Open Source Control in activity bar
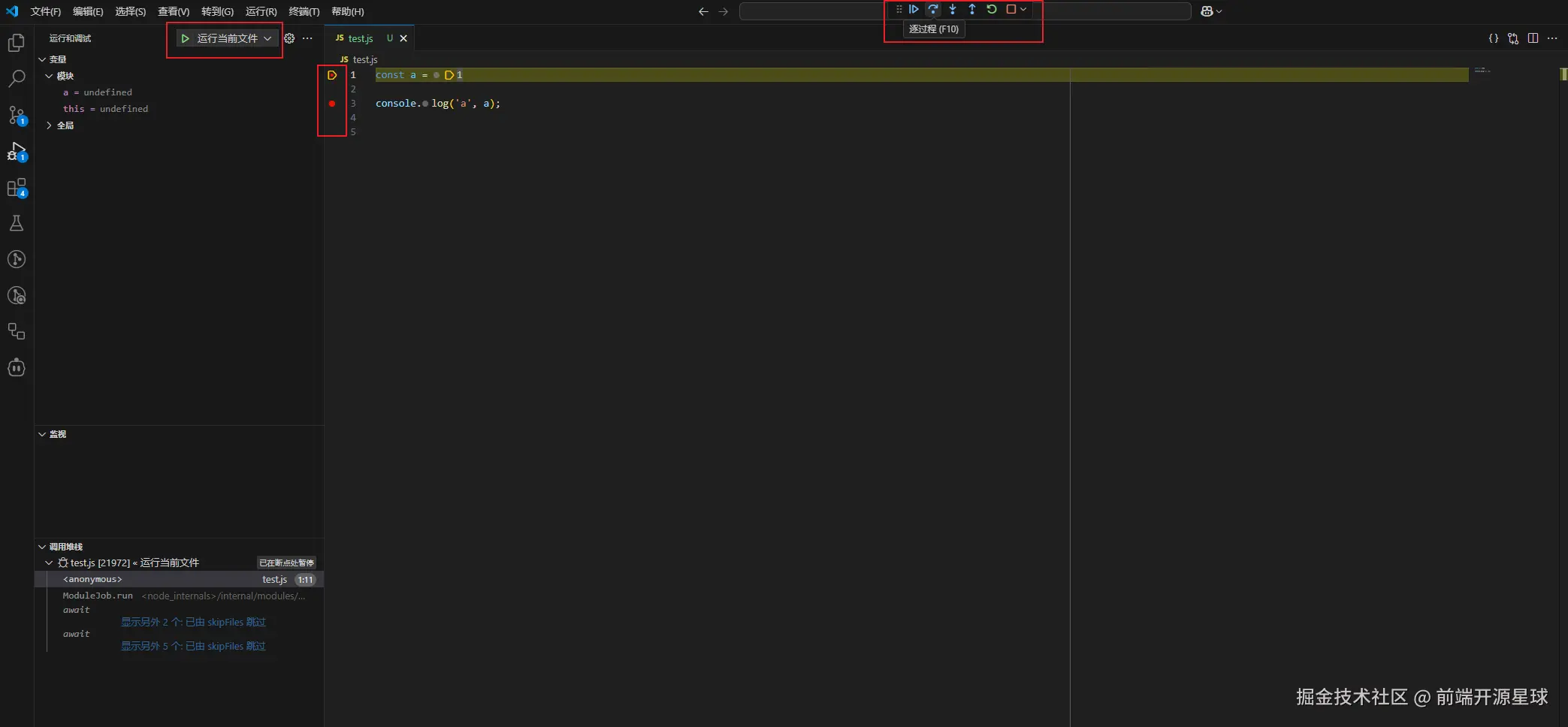The width and height of the screenshot is (1568, 727). pos(17,115)
